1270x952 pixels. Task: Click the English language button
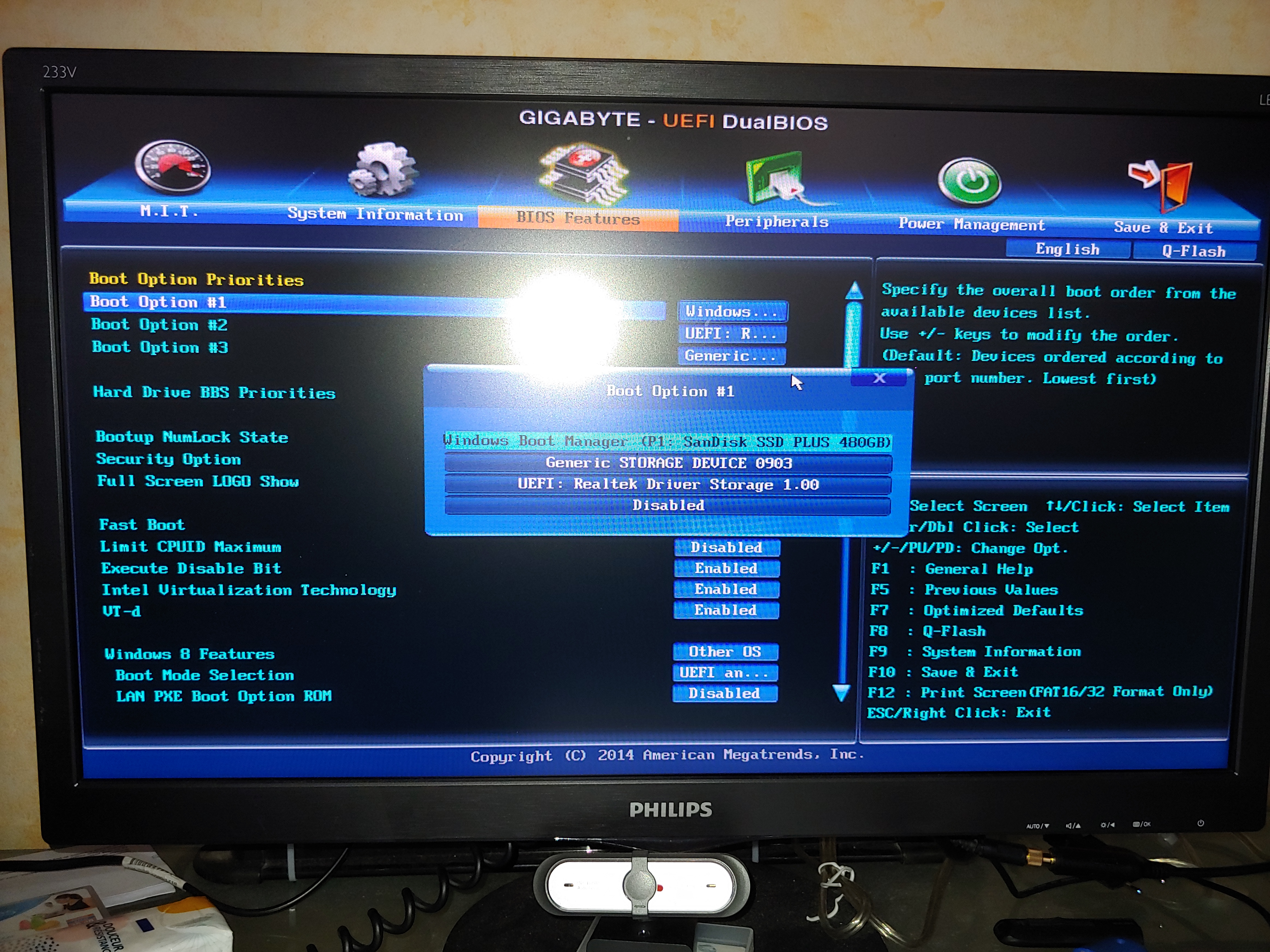[1068, 249]
